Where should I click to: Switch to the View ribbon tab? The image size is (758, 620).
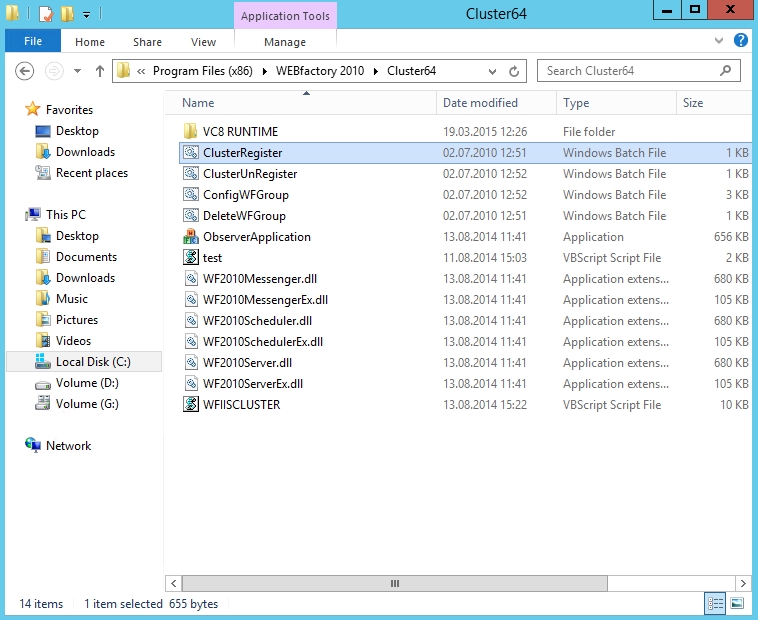click(203, 42)
